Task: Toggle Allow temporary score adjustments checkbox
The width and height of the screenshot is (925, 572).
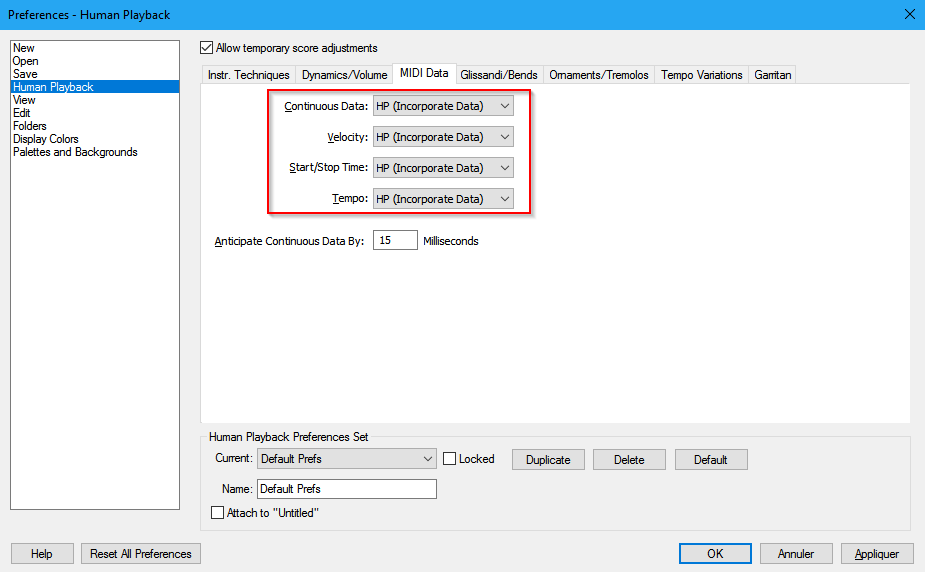Action: pyautogui.click(x=207, y=48)
